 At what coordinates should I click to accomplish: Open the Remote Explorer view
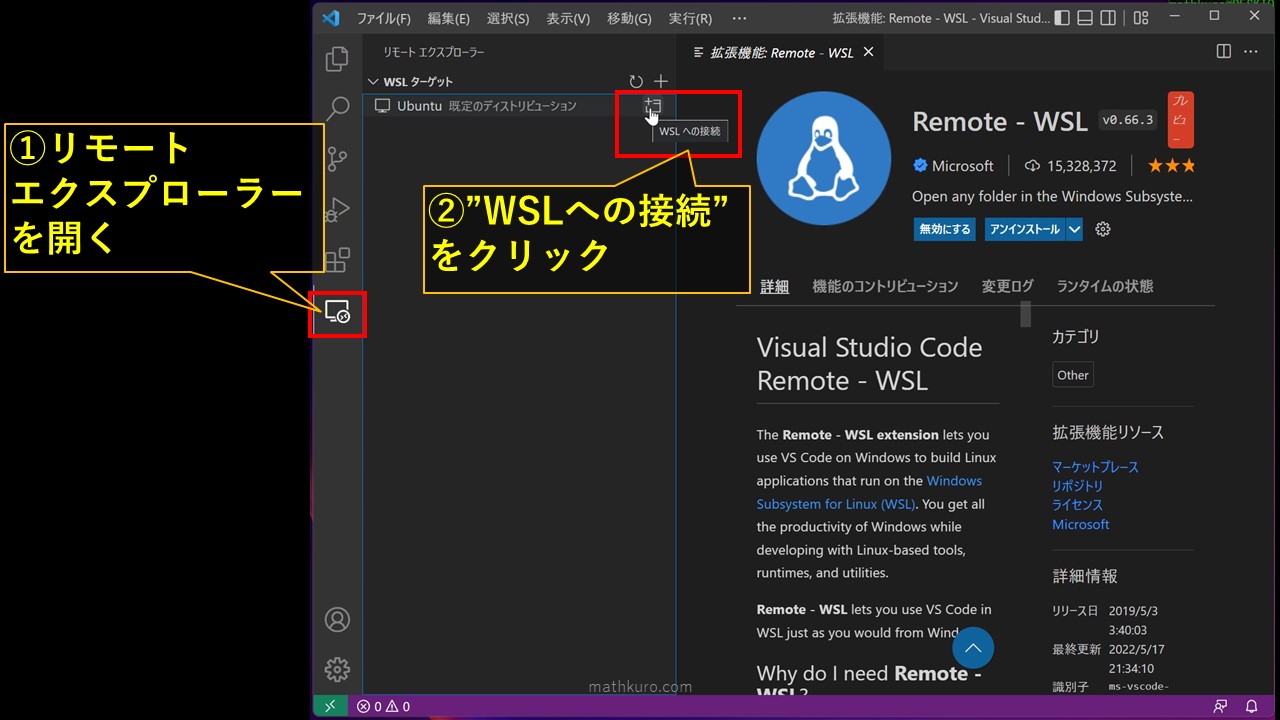tap(337, 312)
